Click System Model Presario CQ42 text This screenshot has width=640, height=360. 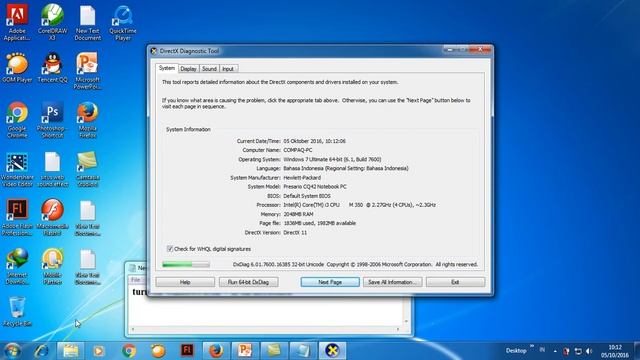[x=315, y=187]
